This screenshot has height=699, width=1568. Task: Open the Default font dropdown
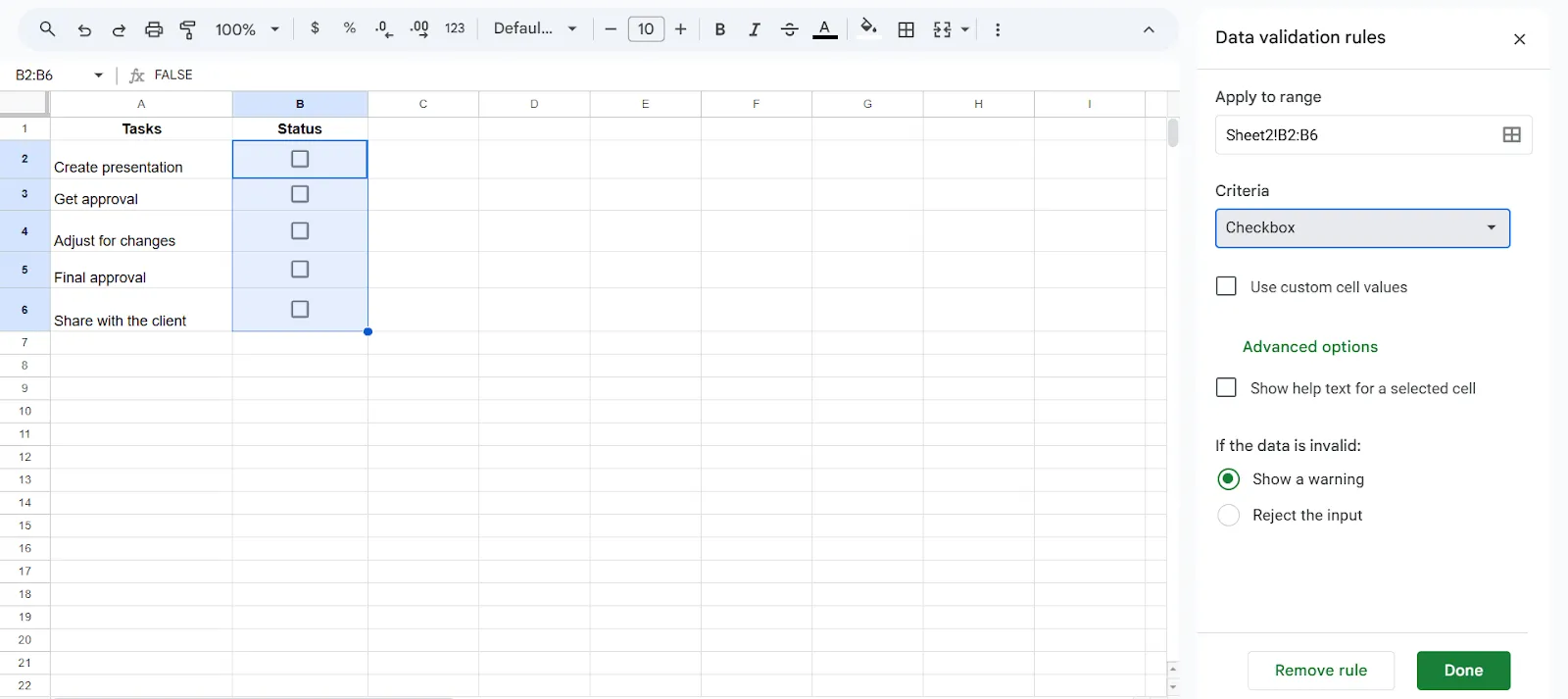coord(535,28)
